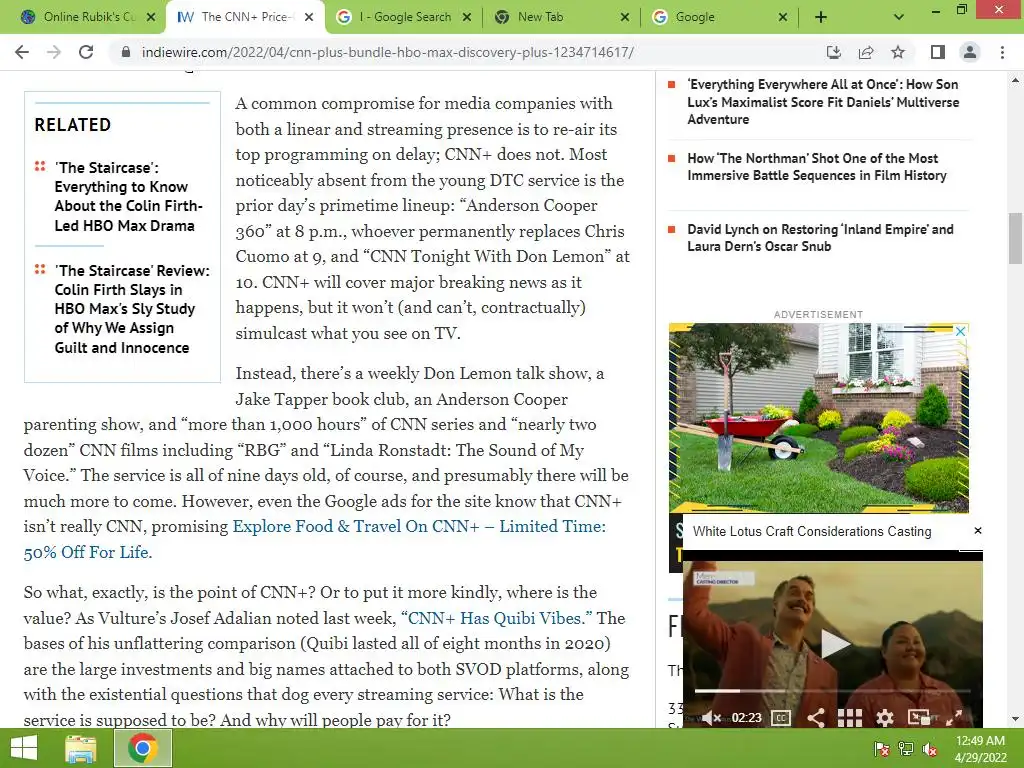Image resolution: width=1024 pixels, height=768 pixels.
Task: Reload the IndieWire page
Action: pyautogui.click(x=86, y=52)
